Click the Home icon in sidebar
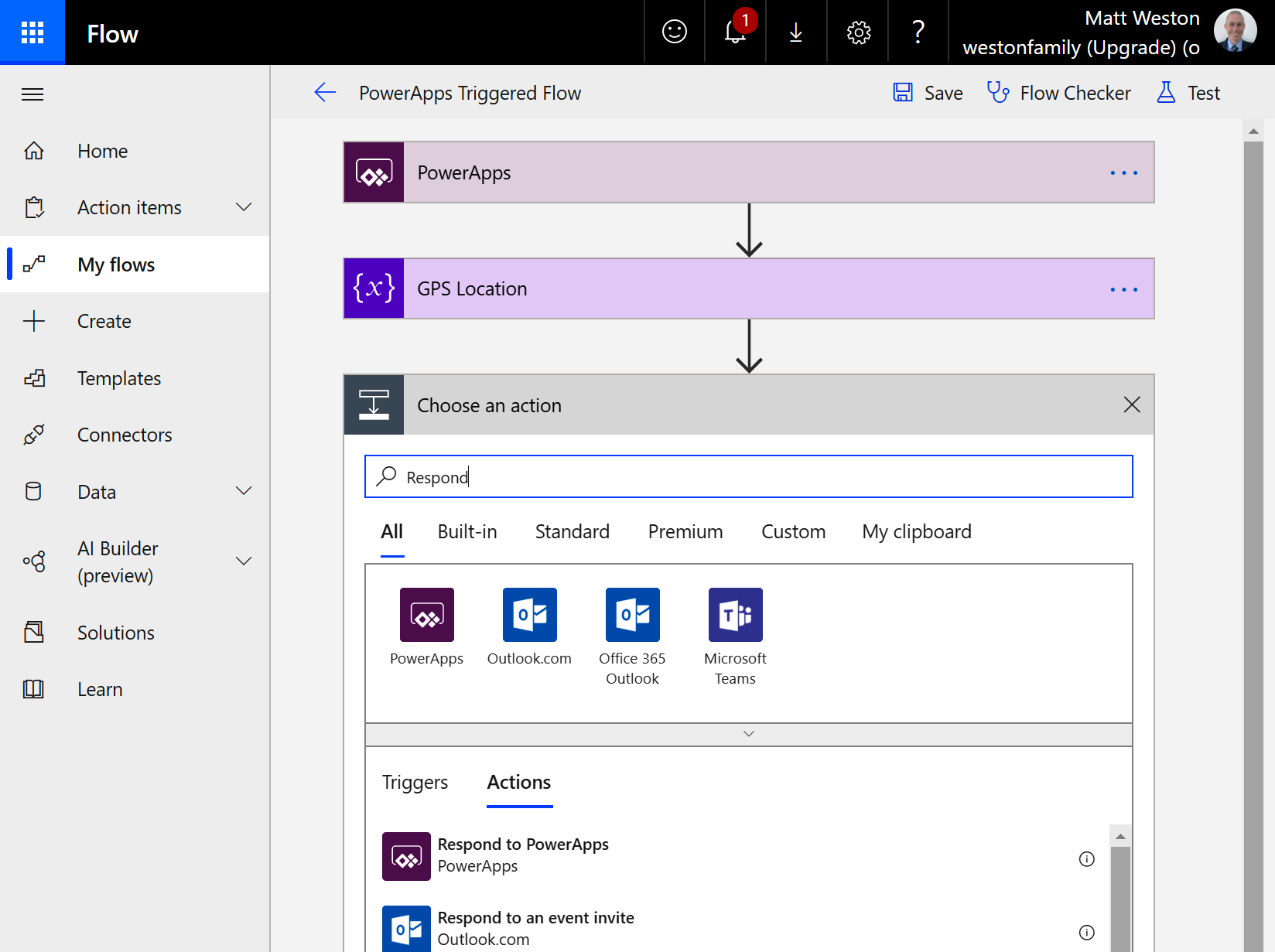 [34, 151]
